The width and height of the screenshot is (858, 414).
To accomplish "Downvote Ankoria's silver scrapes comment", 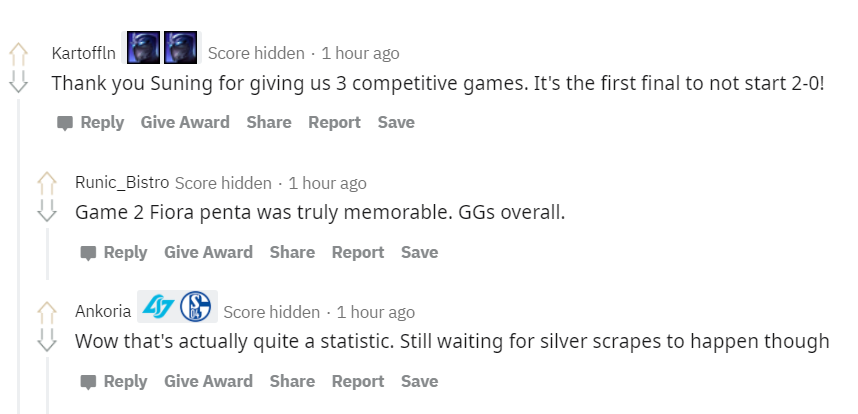I will coord(47,340).
